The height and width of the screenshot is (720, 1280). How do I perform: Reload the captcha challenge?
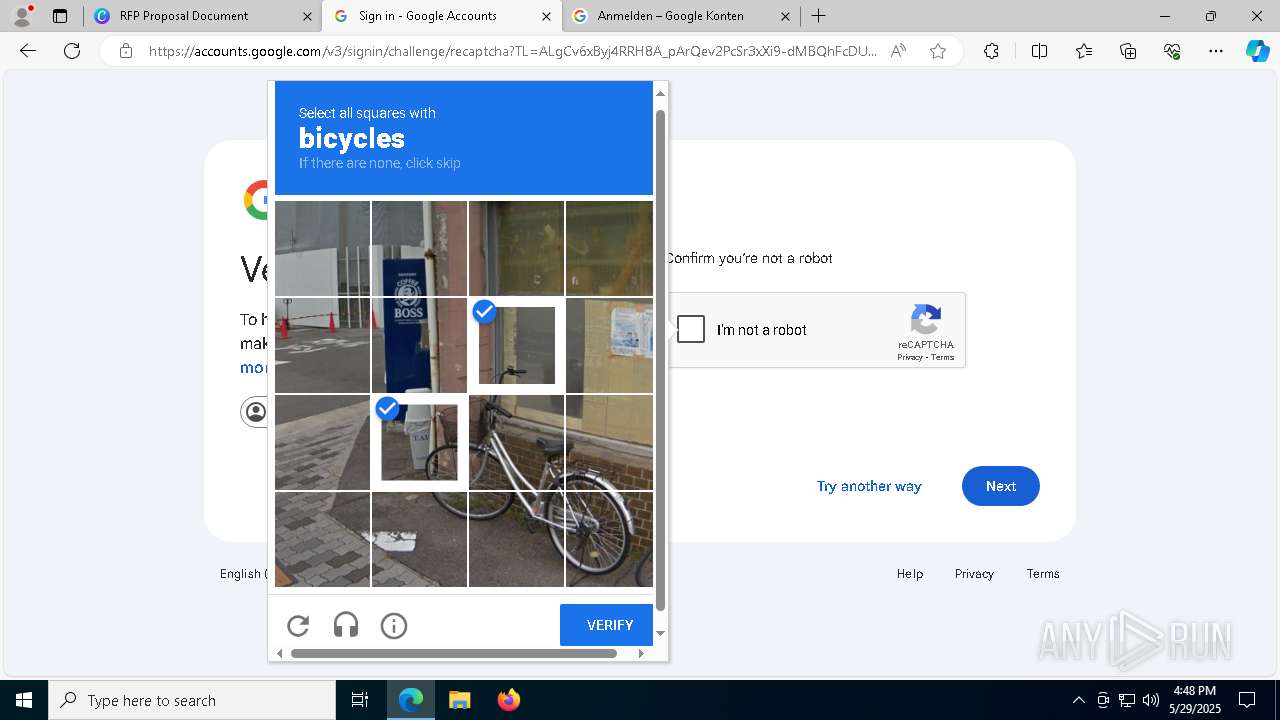[298, 626]
